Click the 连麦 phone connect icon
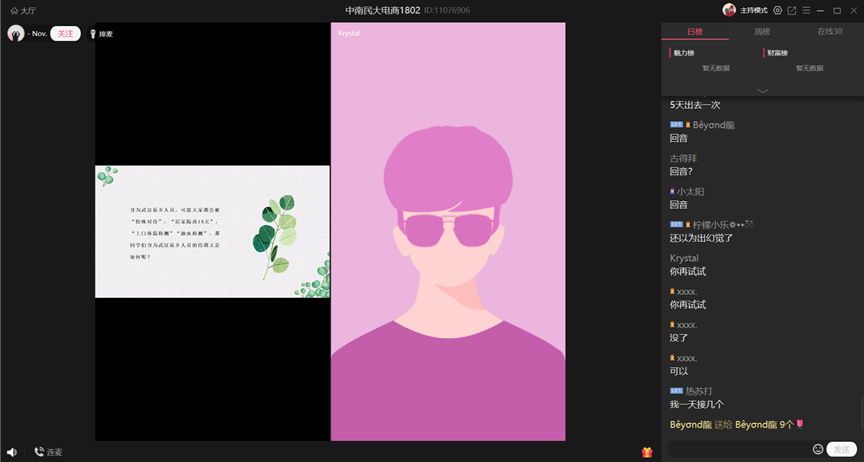The image size is (864, 462). pyautogui.click(x=40, y=452)
